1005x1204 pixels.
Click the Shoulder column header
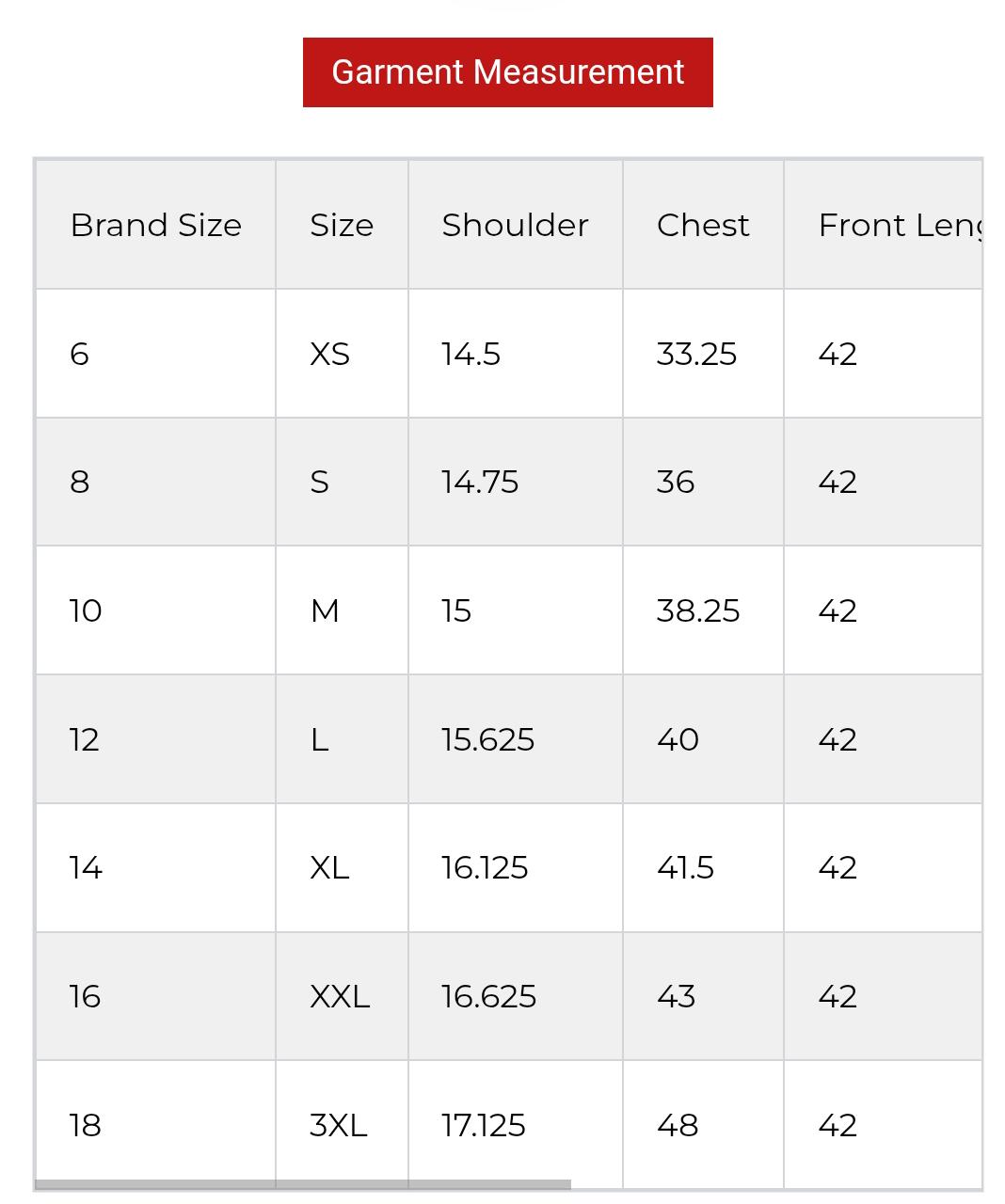[515, 225]
